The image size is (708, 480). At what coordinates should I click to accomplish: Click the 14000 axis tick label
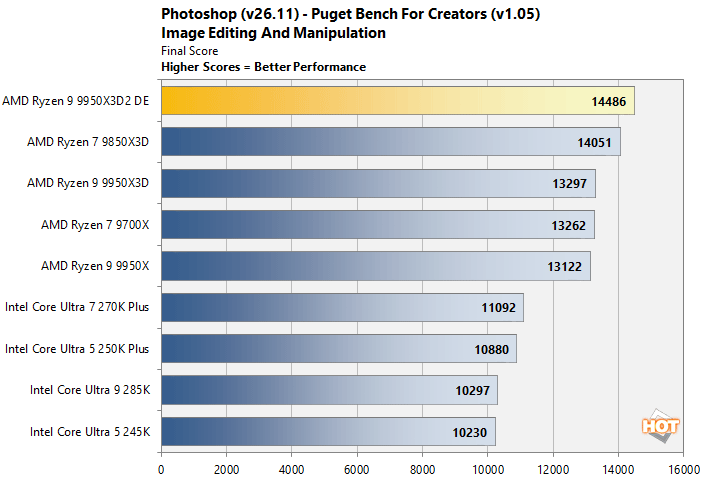618,470
